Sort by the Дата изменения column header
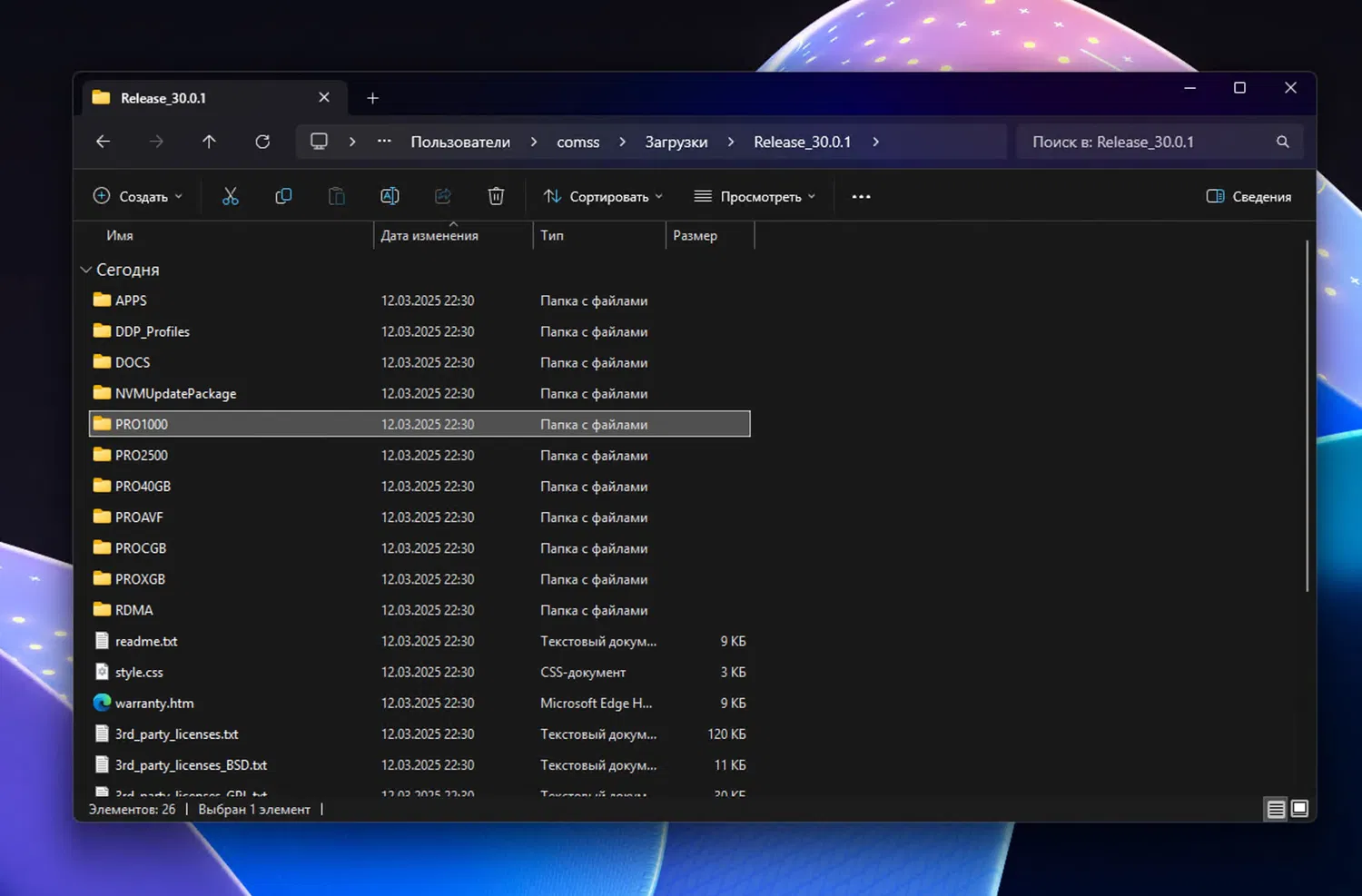The height and width of the screenshot is (896, 1362). coord(429,235)
